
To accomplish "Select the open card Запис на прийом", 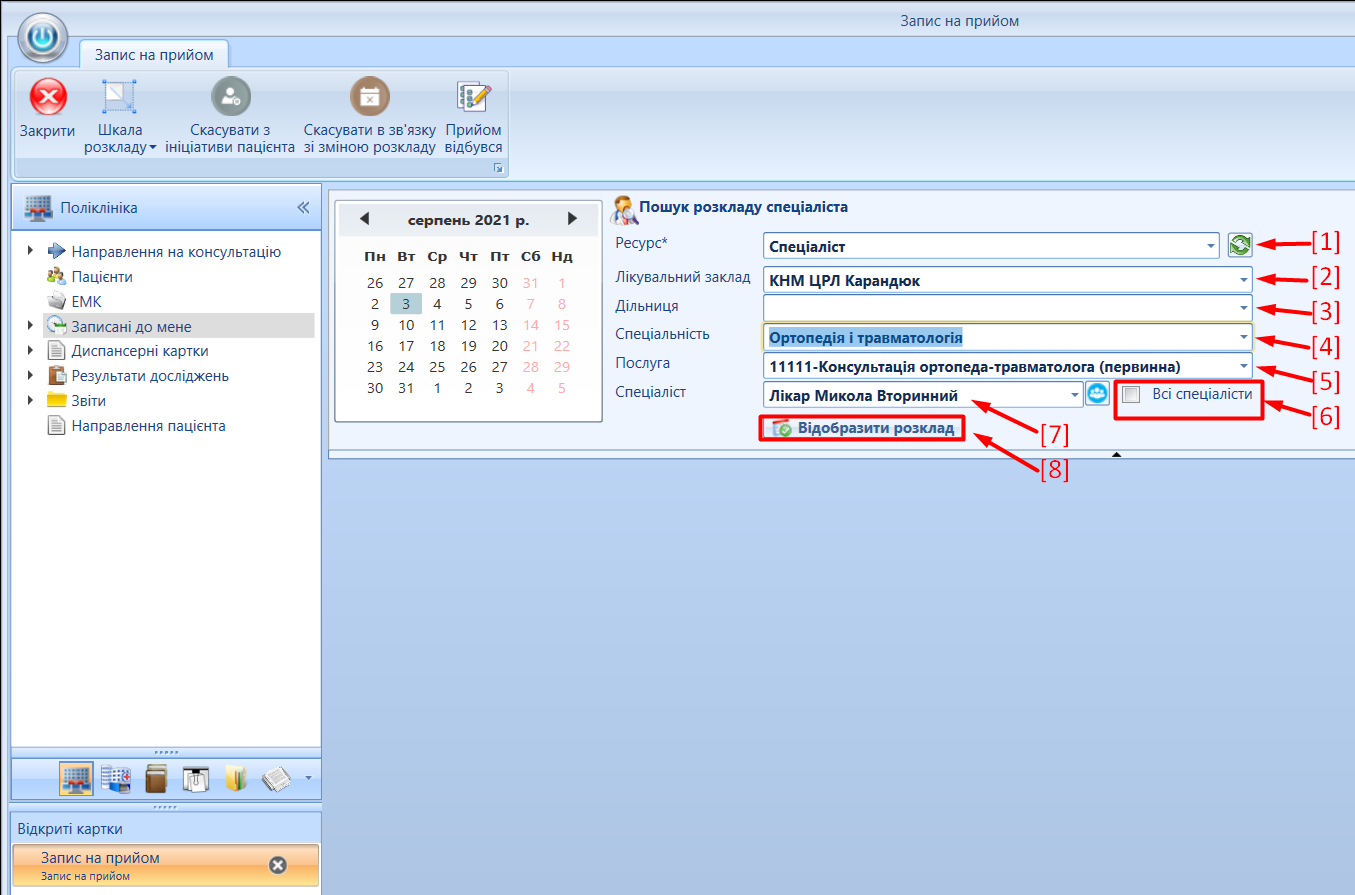I will (165, 865).
